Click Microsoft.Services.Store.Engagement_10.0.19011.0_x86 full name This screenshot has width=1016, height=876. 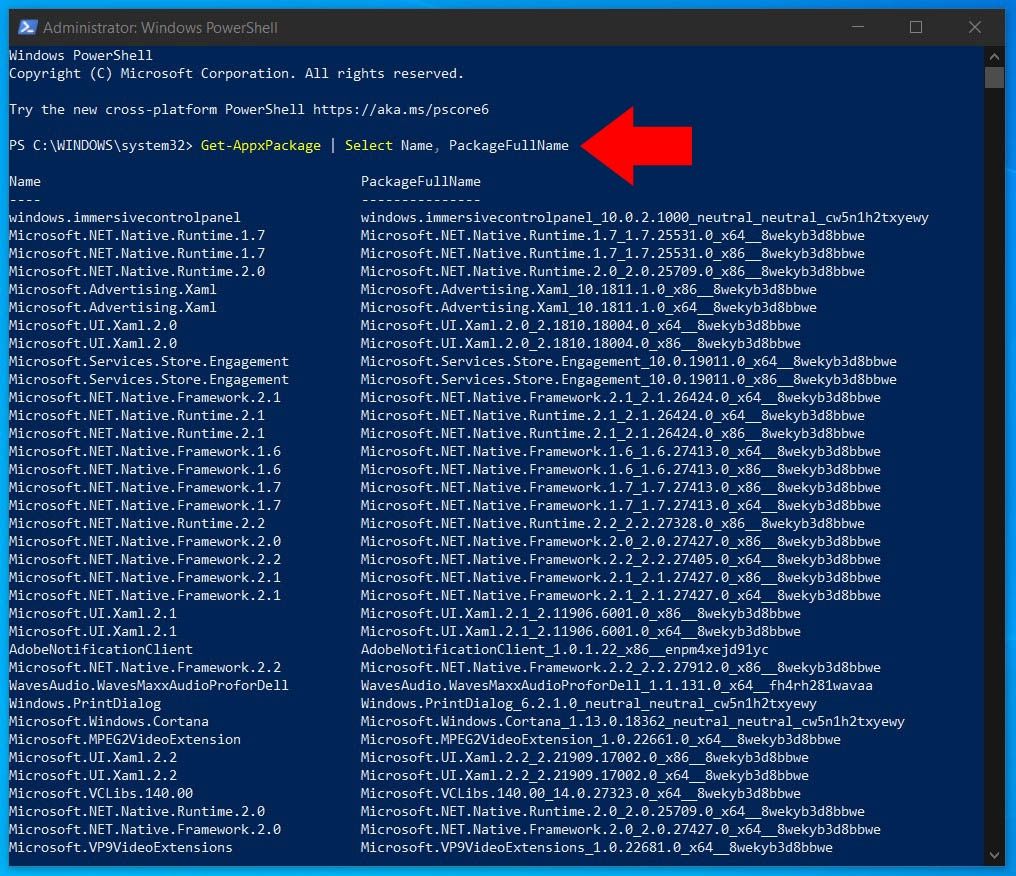(x=629, y=380)
